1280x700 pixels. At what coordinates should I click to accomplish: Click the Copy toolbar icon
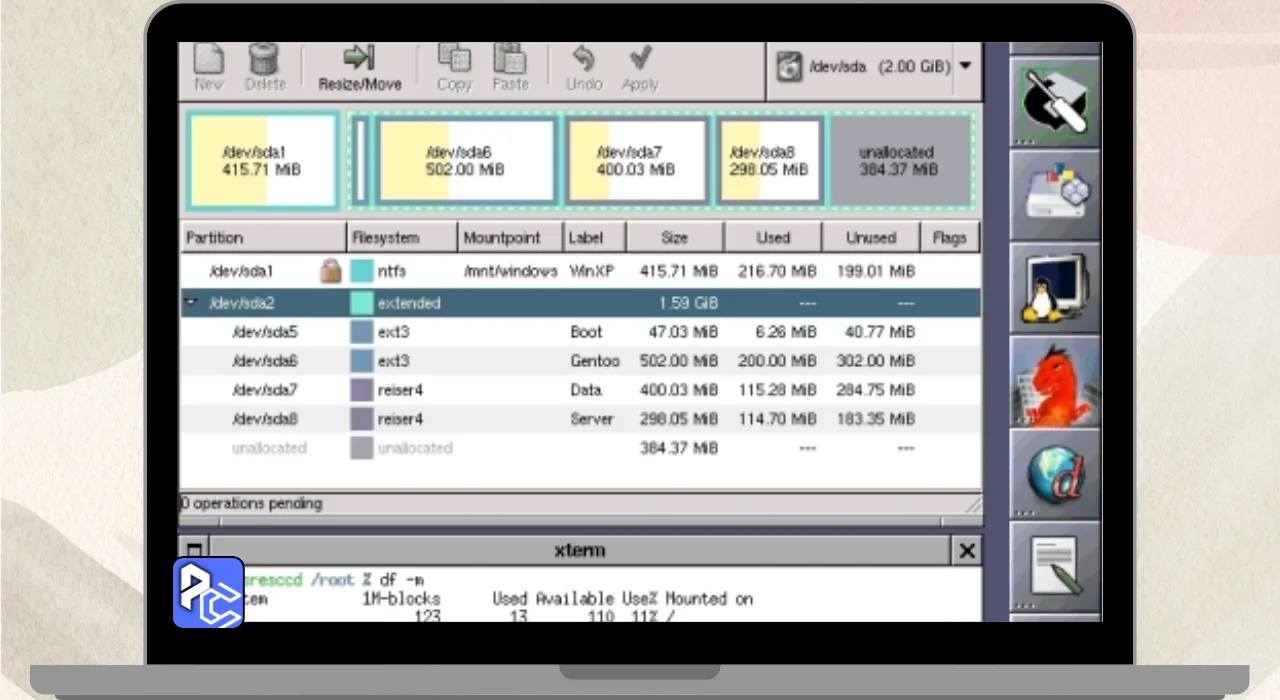tap(454, 58)
